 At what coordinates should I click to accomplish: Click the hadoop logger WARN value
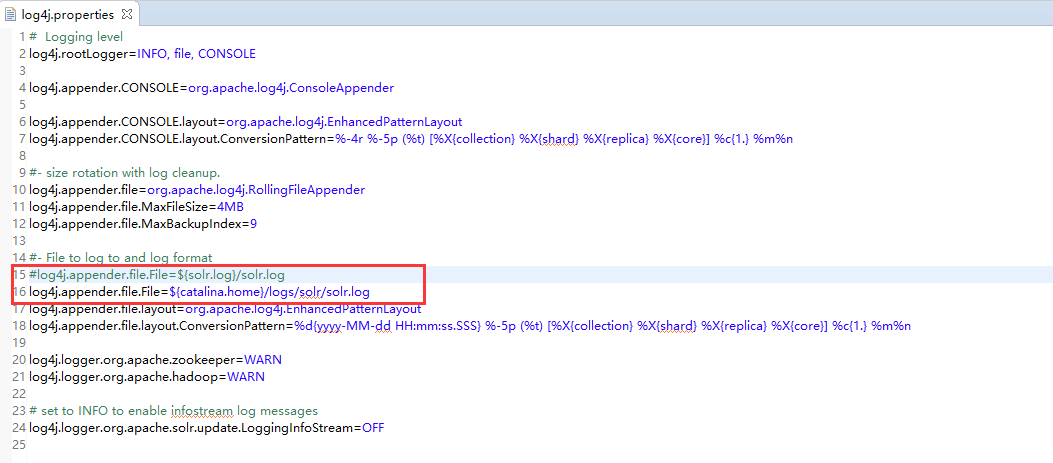[246, 376]
